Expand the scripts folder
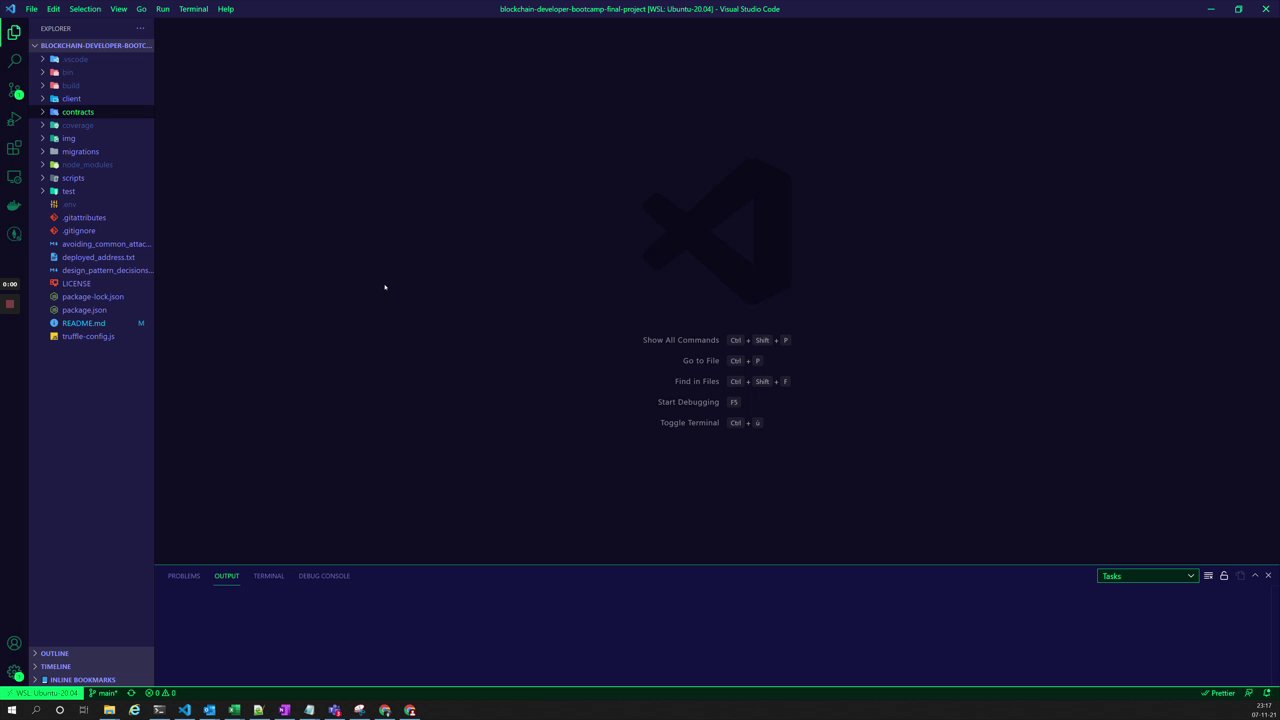 tap(91, 178)
